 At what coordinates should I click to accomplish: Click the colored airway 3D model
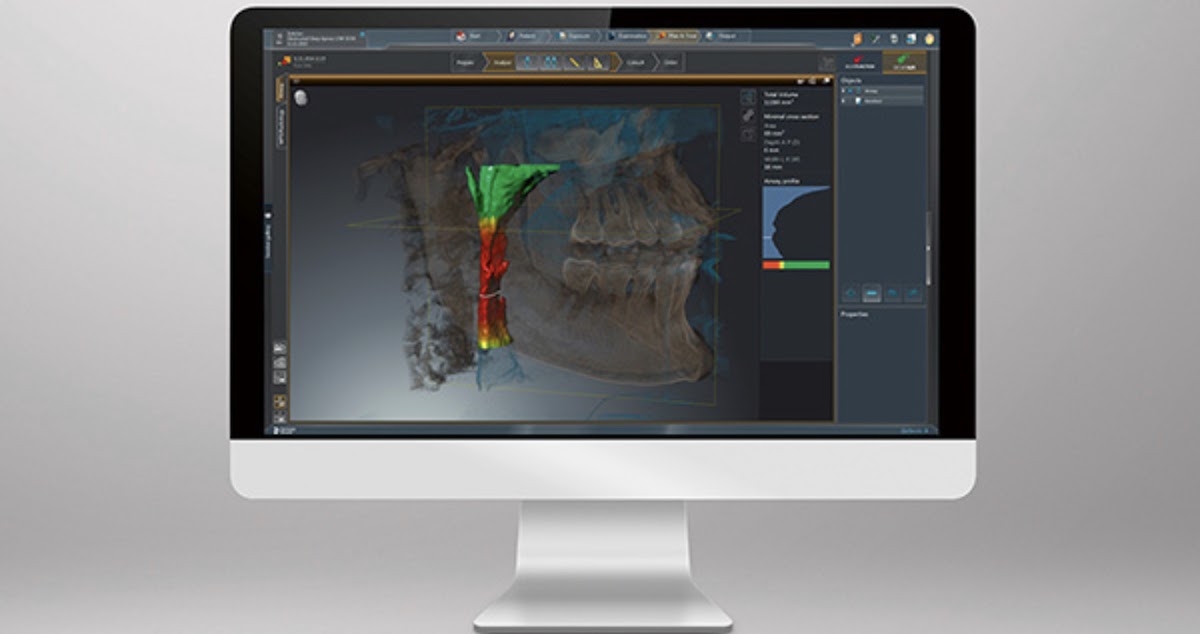tap(497, 255)
